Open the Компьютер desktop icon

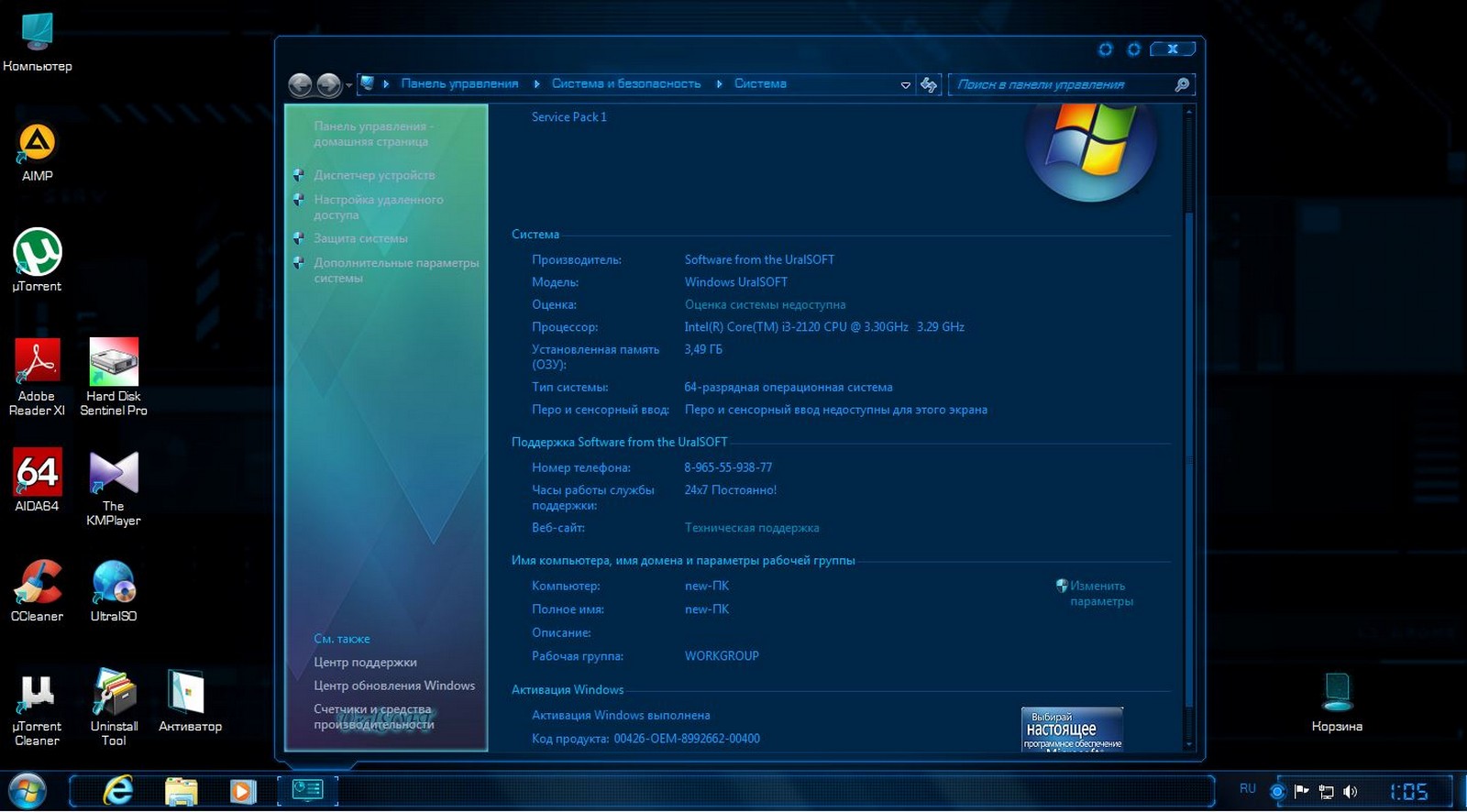[37, 42]
